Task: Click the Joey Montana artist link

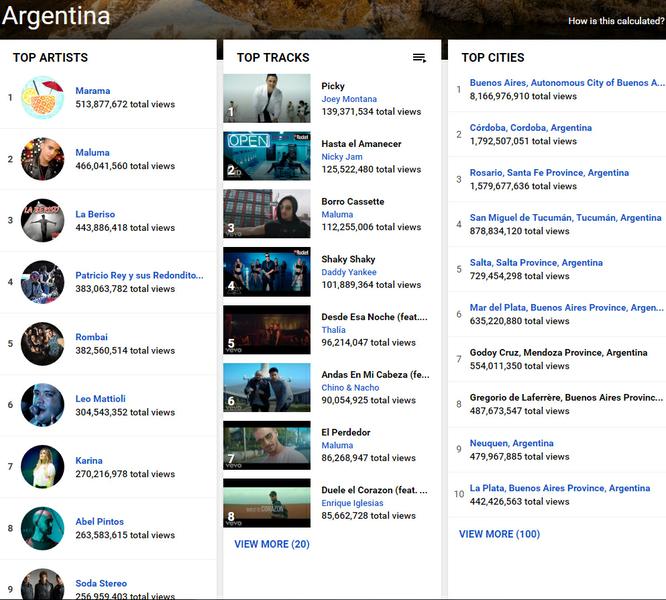Action: [350, 99]
